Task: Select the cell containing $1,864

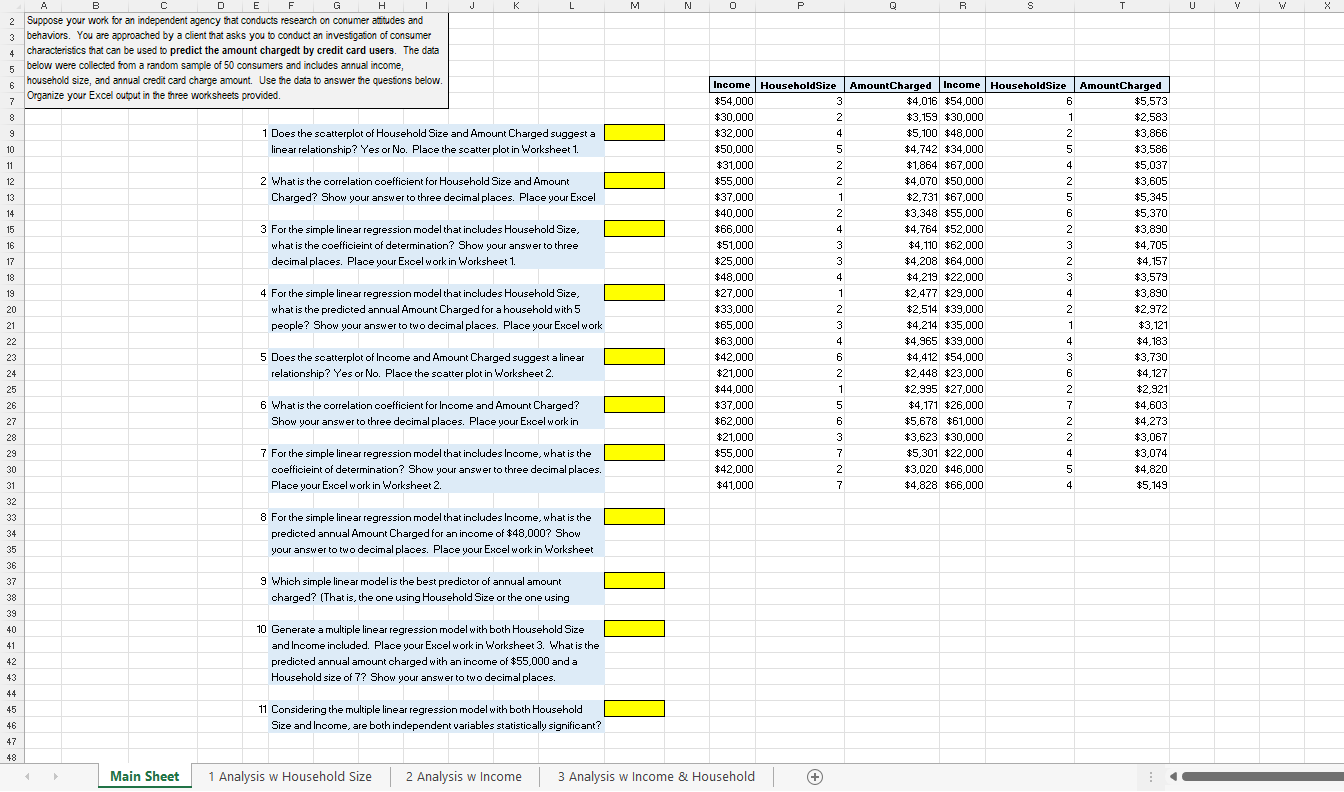Action: click(893, 165)
